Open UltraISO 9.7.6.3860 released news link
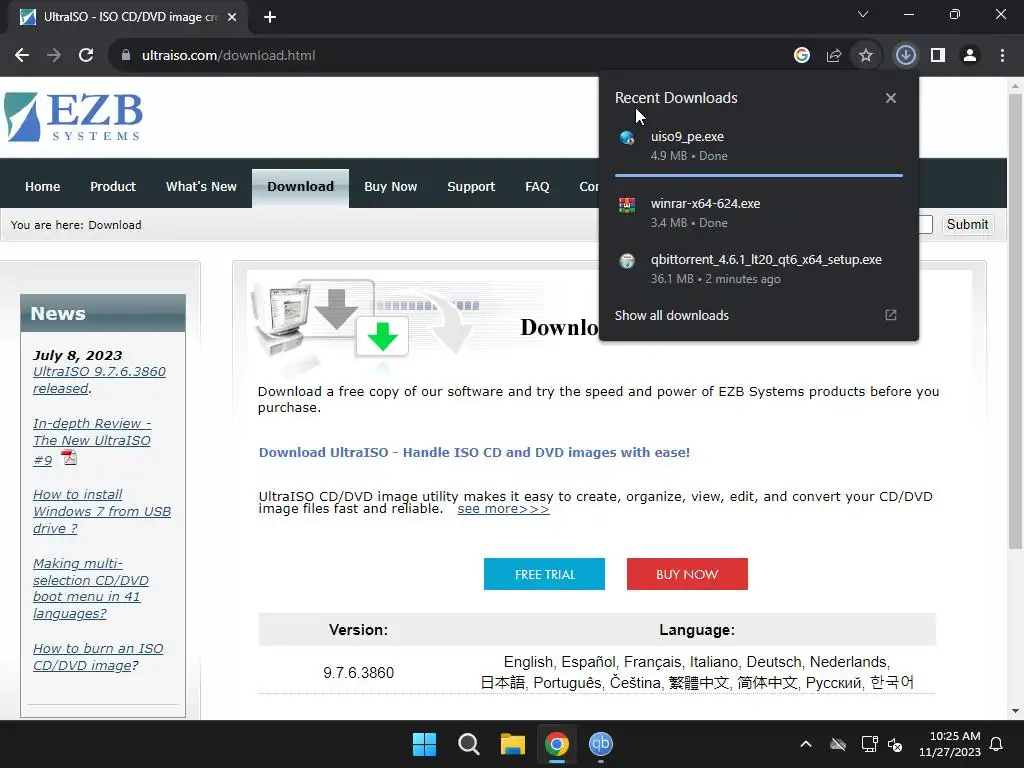This screenshot has height=768, width=1024. [x=99, y=380]
